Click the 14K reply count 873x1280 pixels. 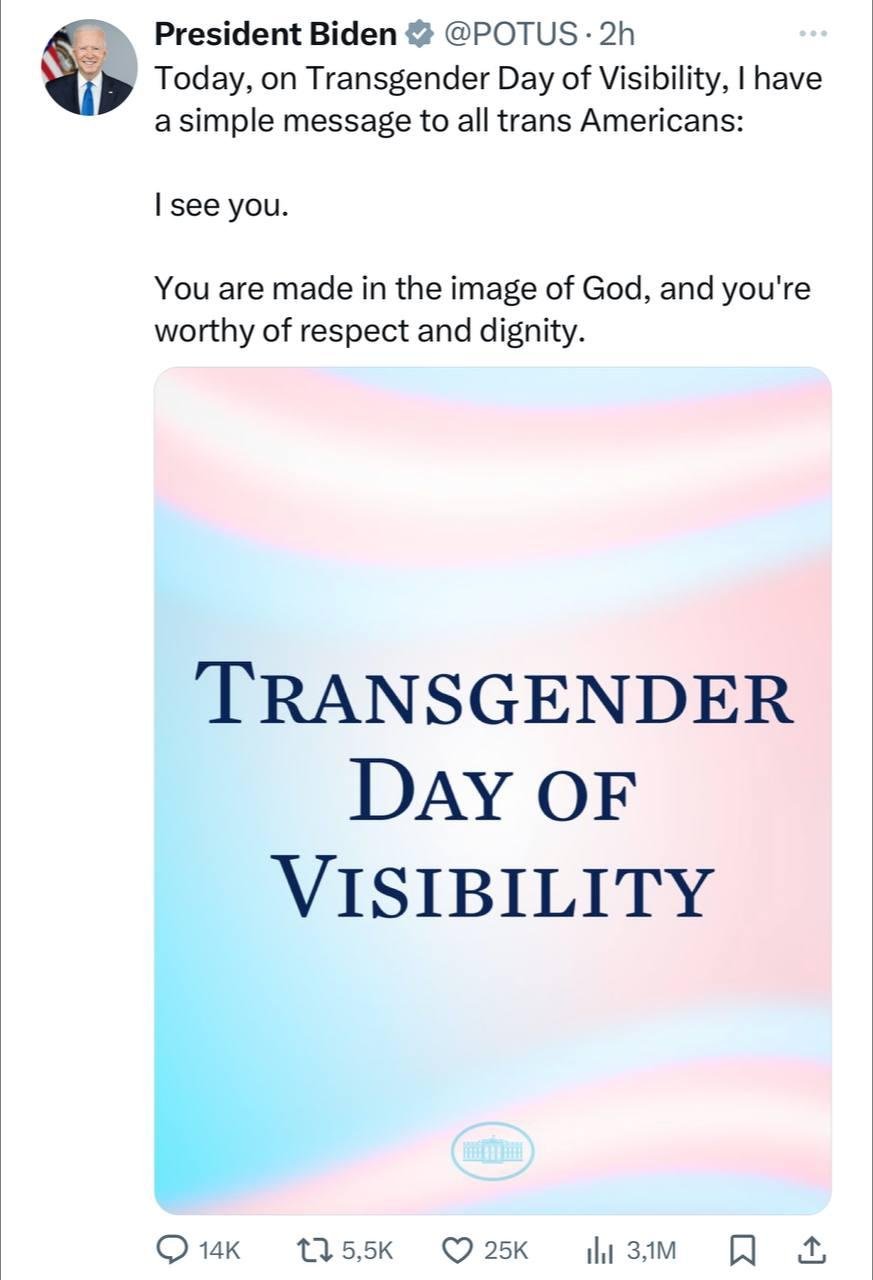[220, 1249]
